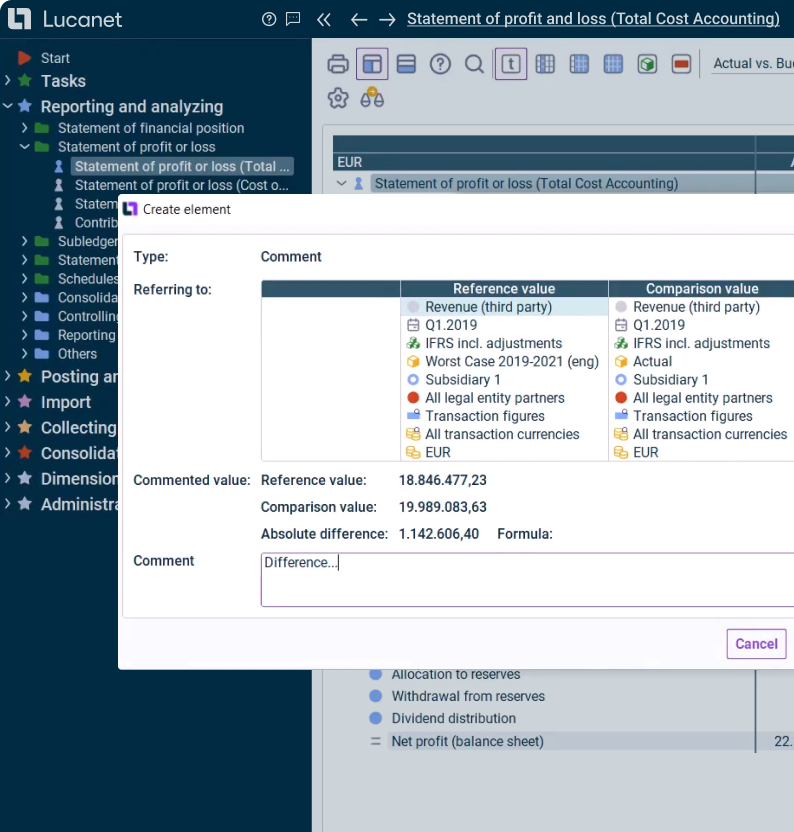Collapse the Reporting and analyzing section
Screen dimensions: 794x832
(x=8, y=106)
